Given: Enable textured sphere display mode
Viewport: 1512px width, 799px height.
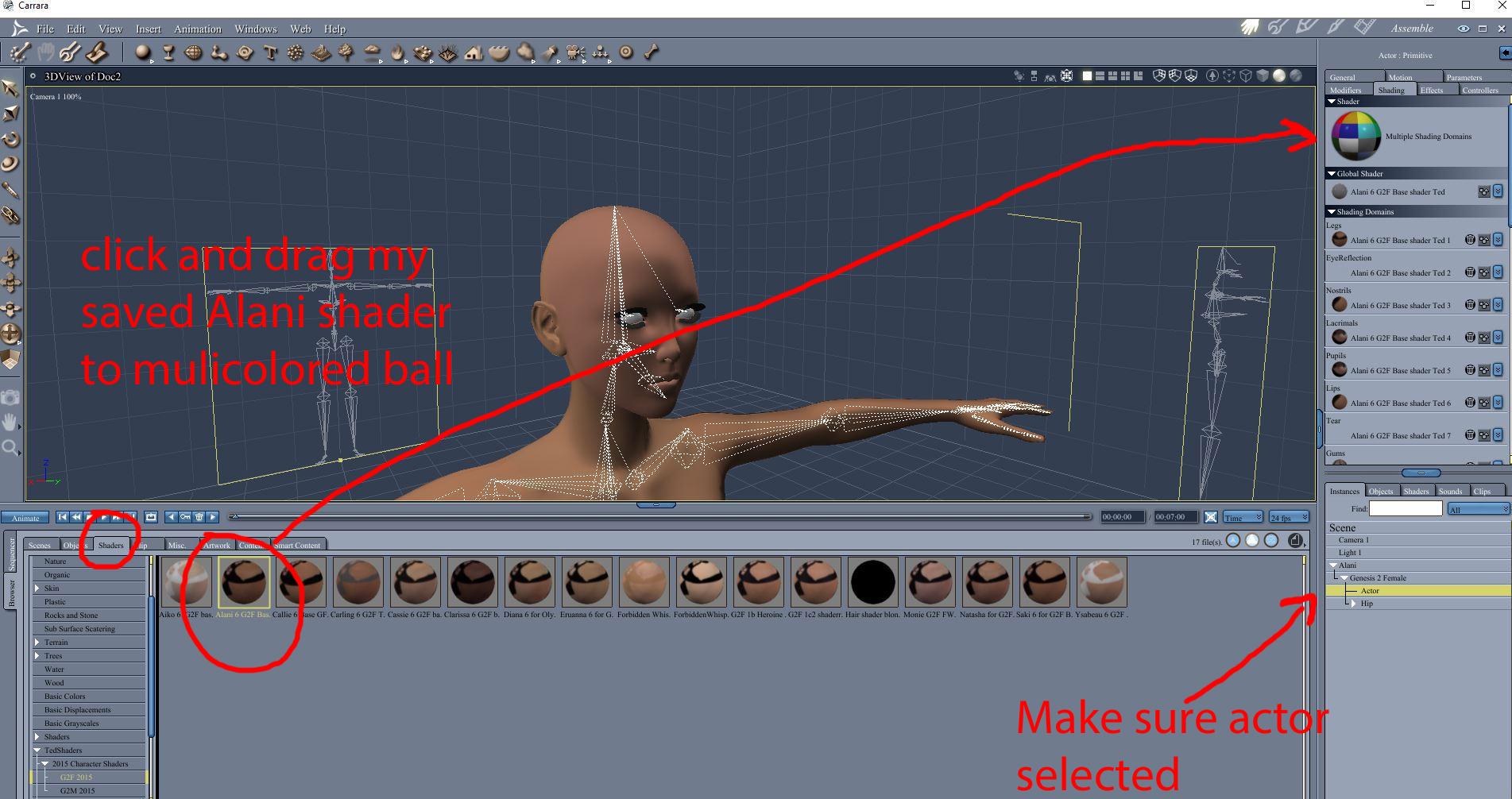Looking at the screenshot, I should (x=1296, y=76).
